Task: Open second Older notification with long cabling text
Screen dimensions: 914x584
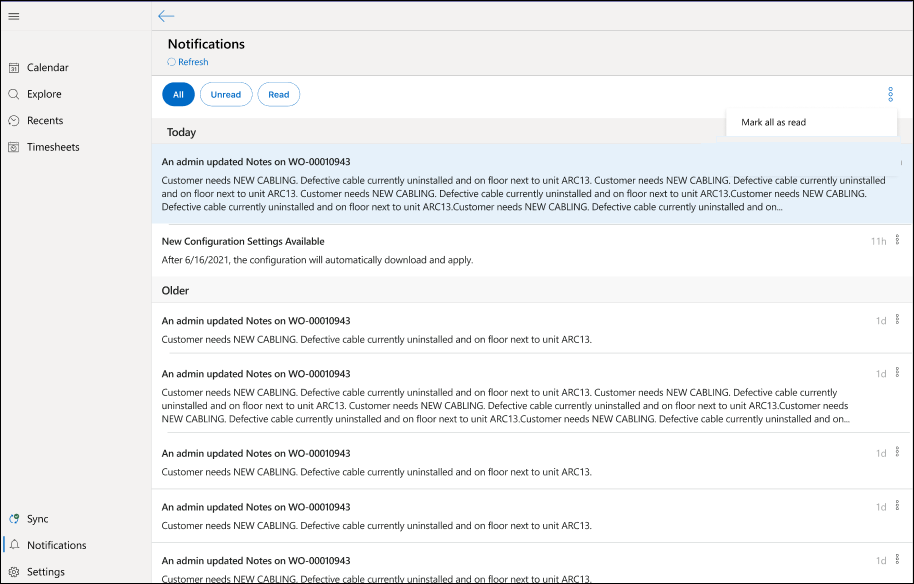Action: click(532, 393)
